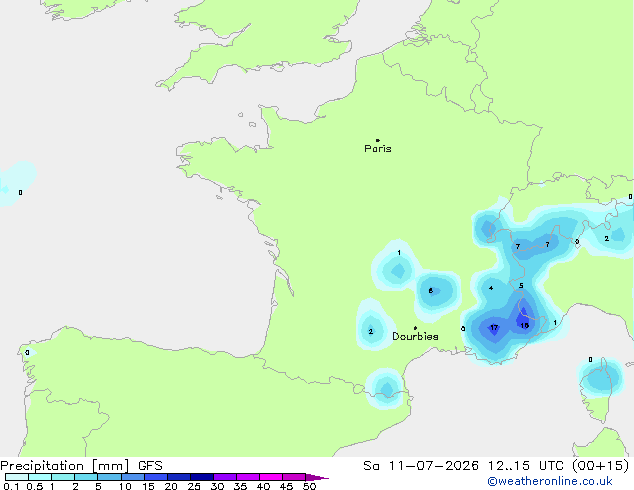Click the Dourbies location label
Screen dimensions: 634x490
coord(415,336)
